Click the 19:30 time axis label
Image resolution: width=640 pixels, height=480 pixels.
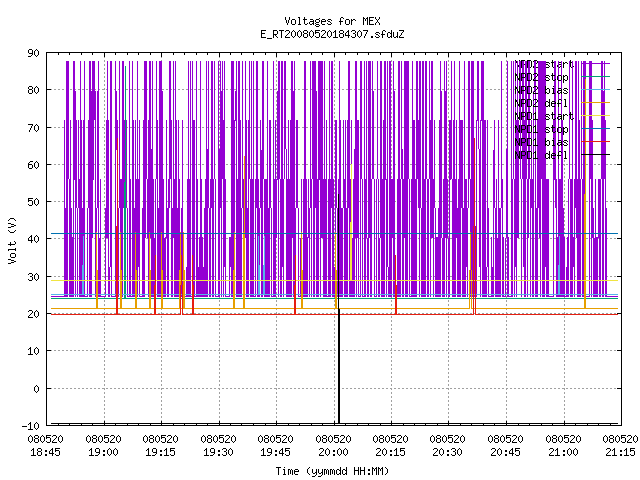coord(219,453)
